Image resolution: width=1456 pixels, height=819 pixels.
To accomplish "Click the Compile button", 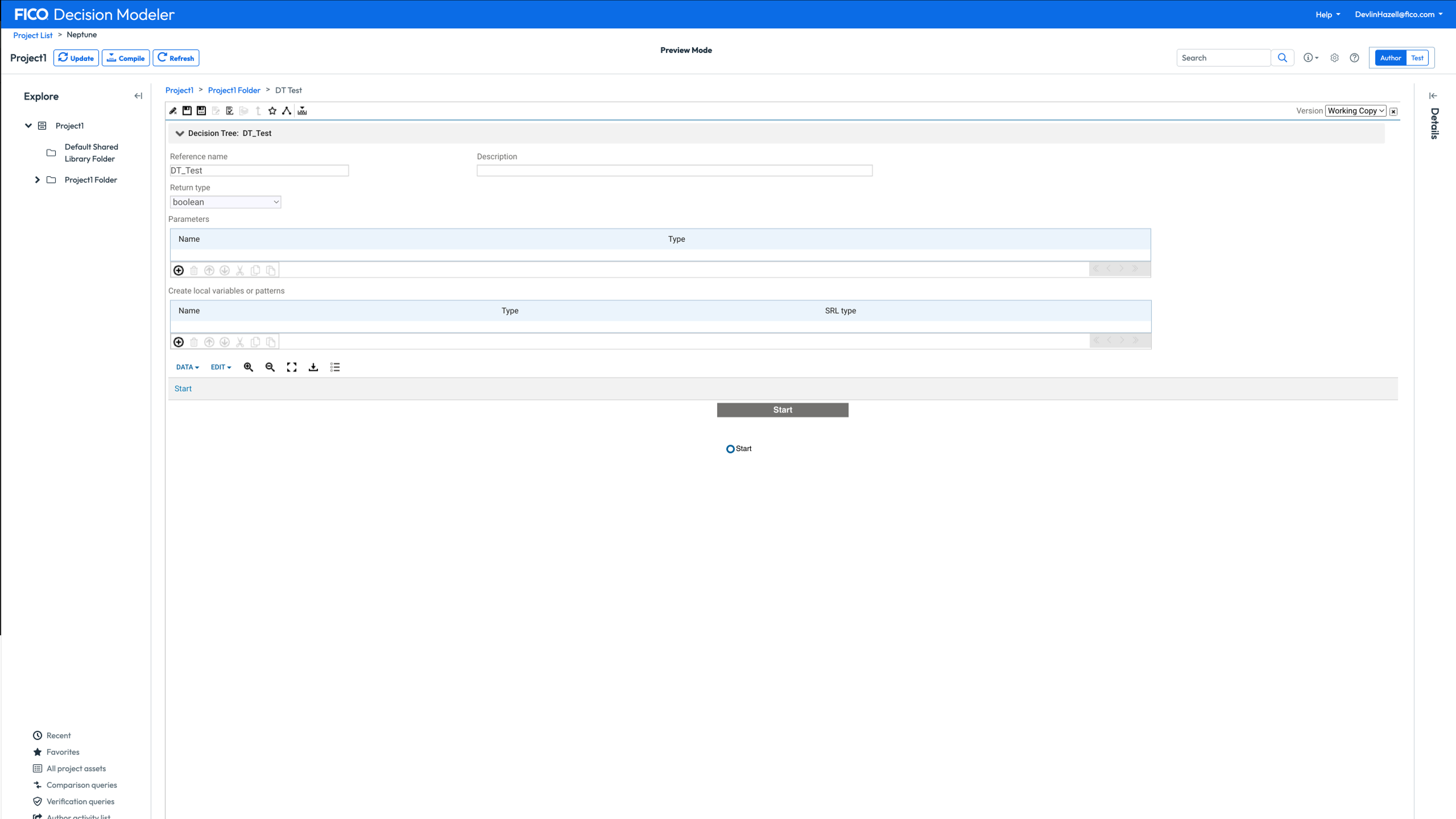I will point(126,58).
